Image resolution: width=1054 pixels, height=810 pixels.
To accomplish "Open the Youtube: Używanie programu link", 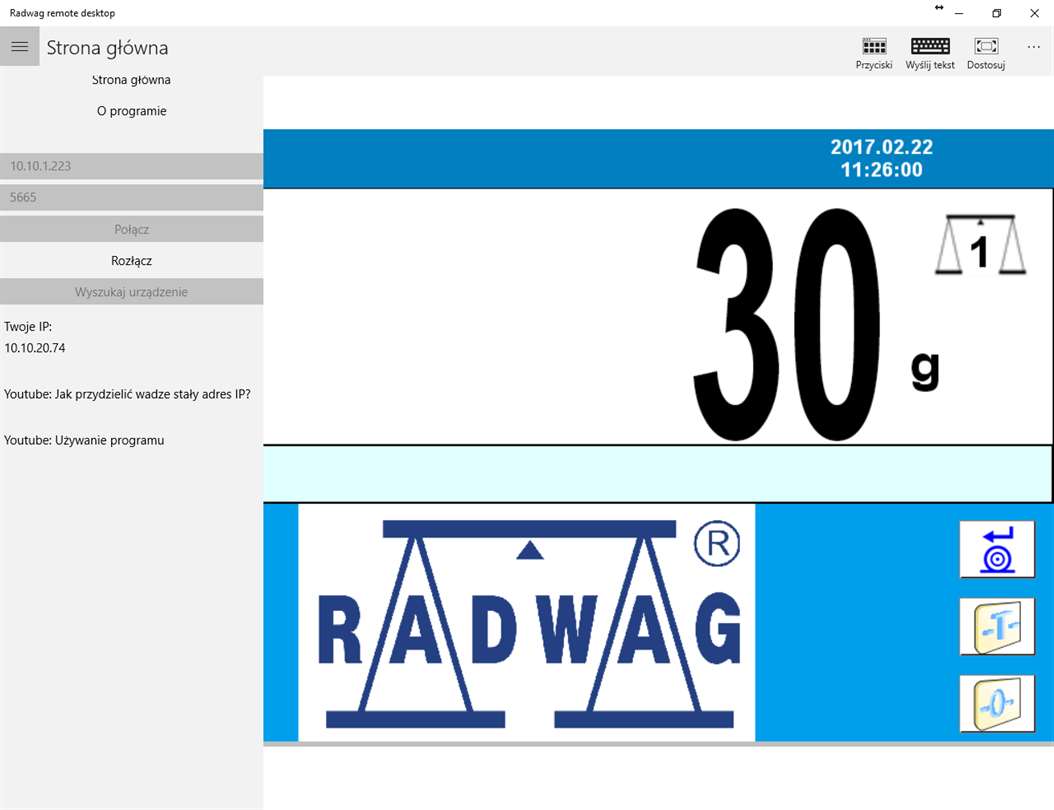I will coord(84,440).
